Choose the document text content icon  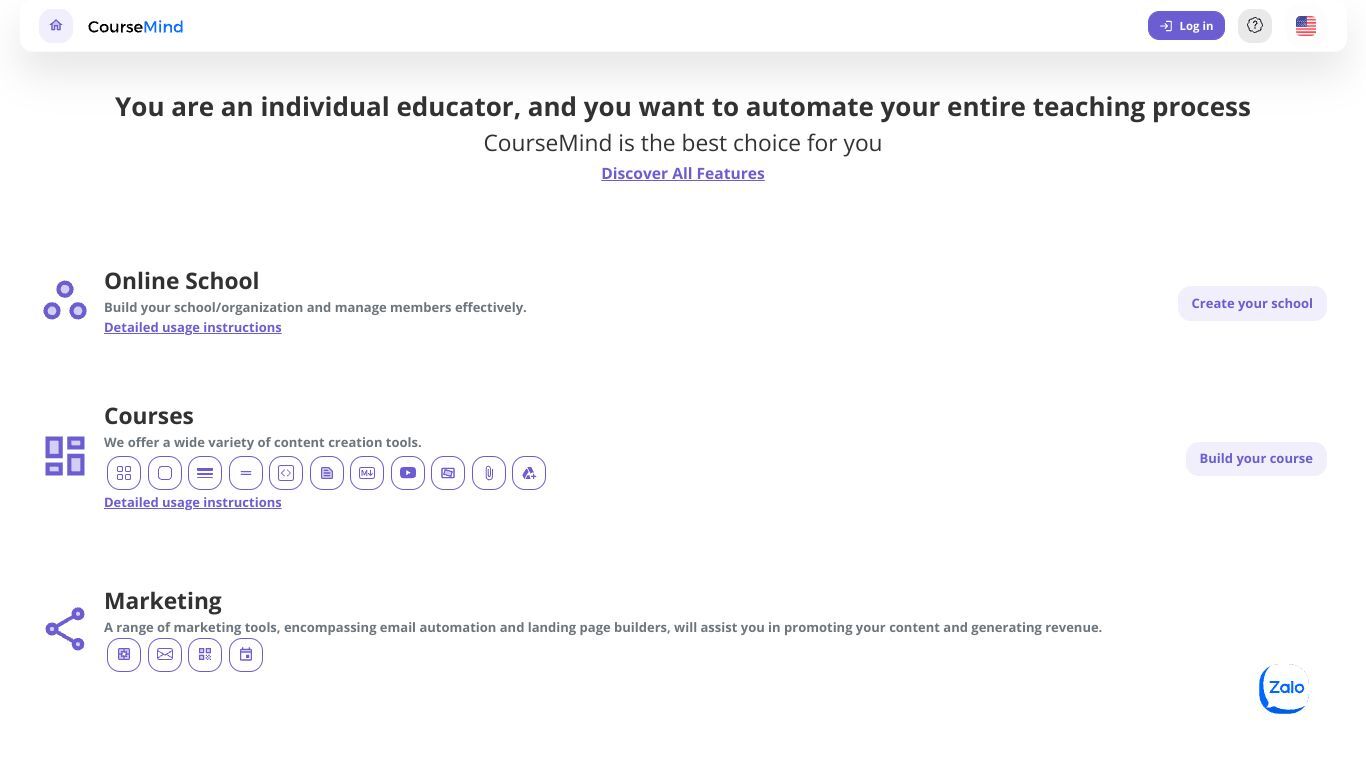[x=327, y=473]
